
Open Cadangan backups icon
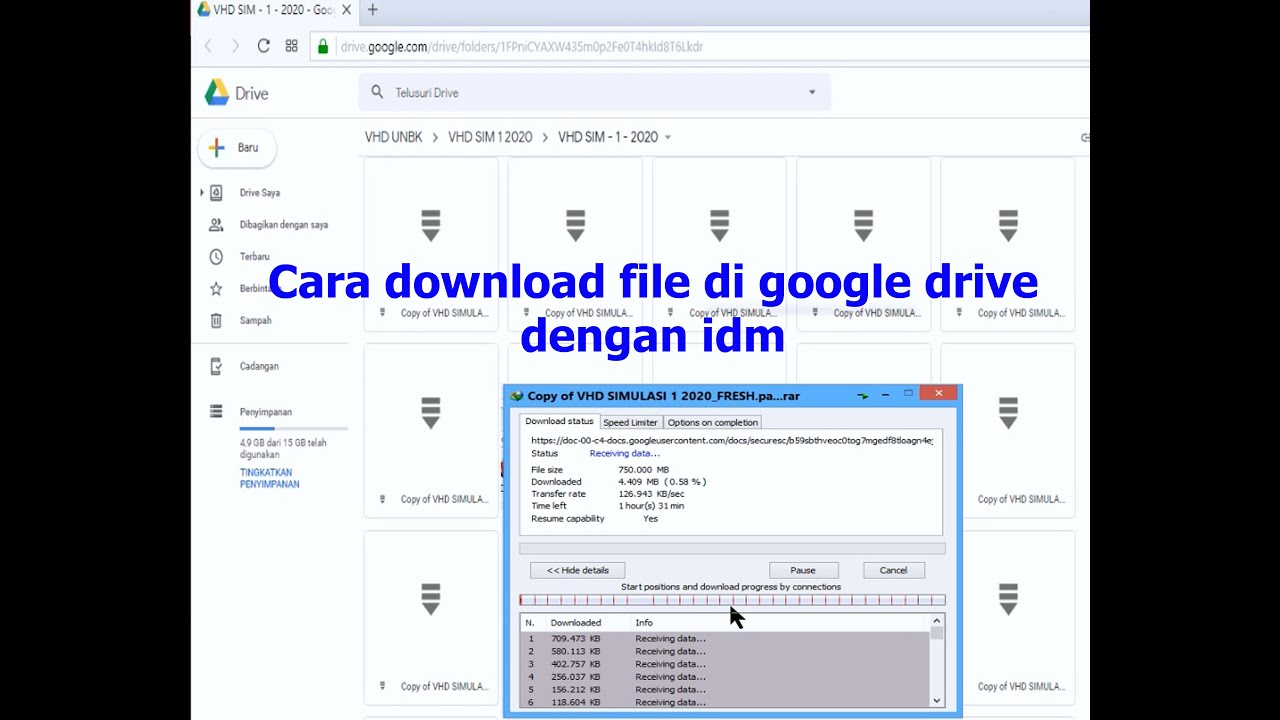tap(216, 366)
